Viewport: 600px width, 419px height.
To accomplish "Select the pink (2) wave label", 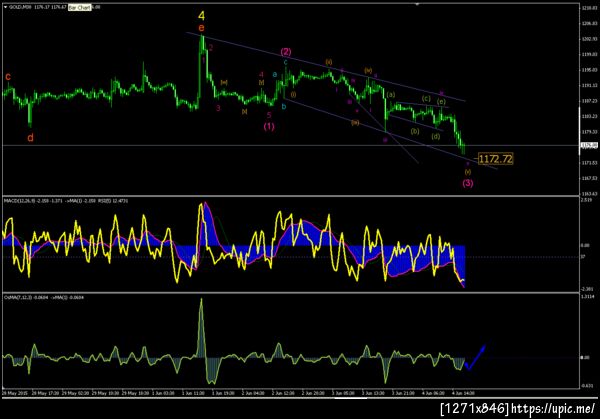I will coord(286,52).
